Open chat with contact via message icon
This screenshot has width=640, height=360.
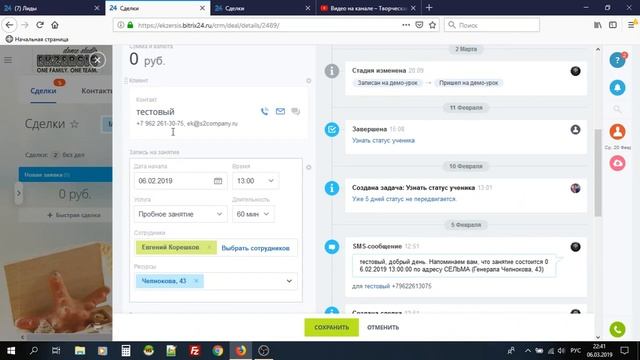click(296, 111)
